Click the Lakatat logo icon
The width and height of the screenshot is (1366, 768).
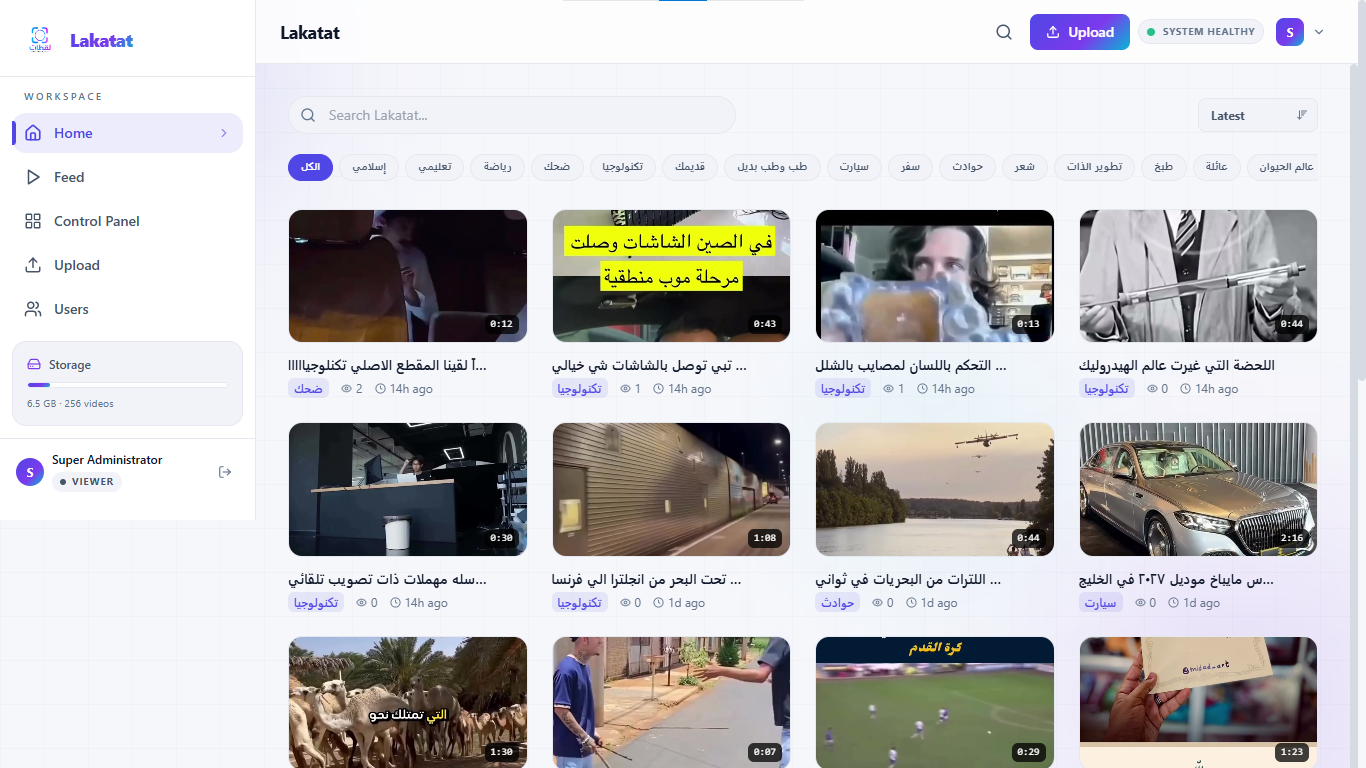pyautogui.click(x=39, y=40)
